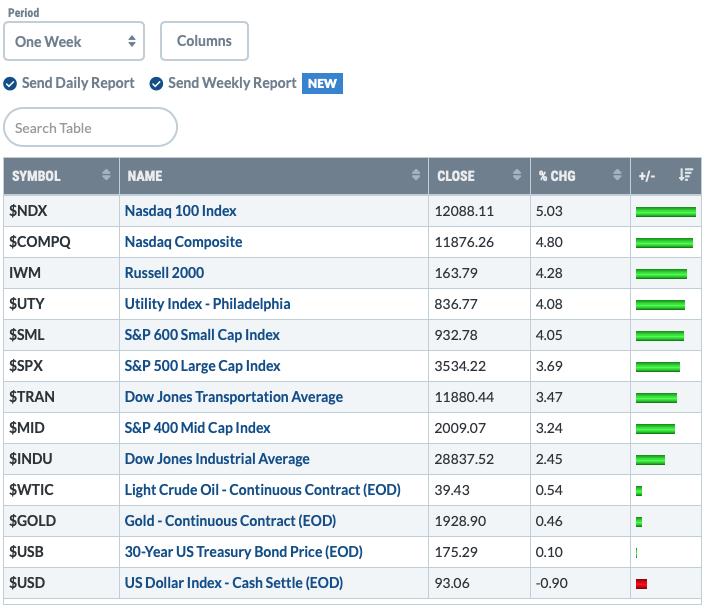Select the $SML symbol cell
This screenshot has width=706, height=608.
click(61, 335)
